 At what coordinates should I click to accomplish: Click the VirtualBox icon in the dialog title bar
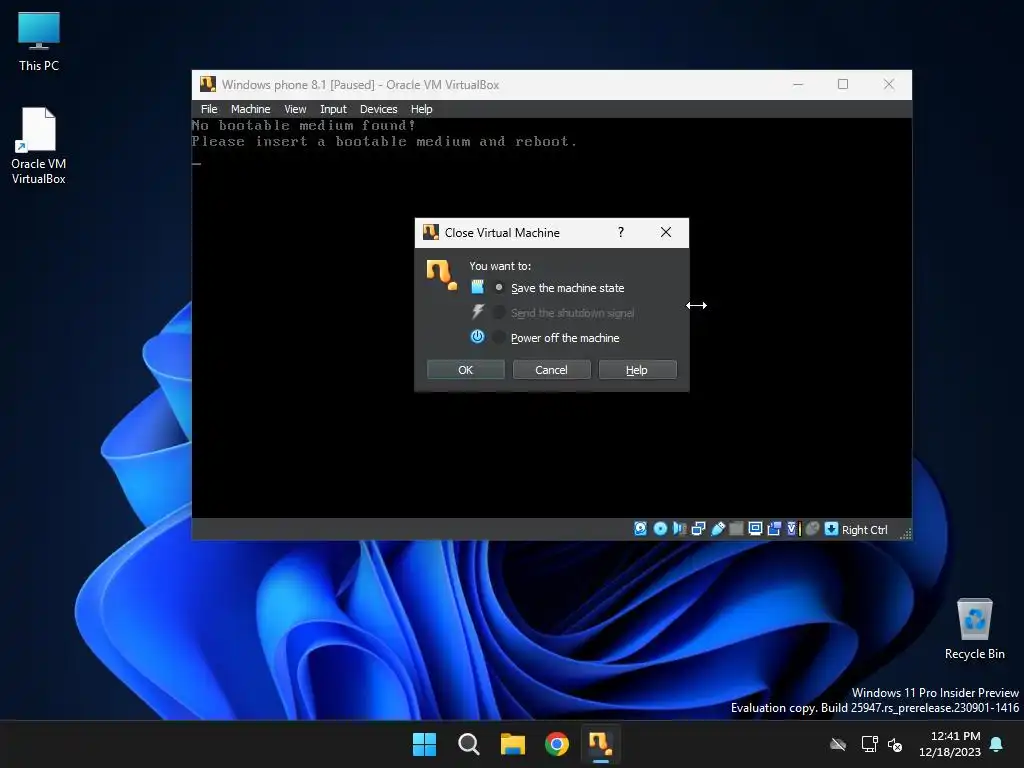tap(430, 232)
